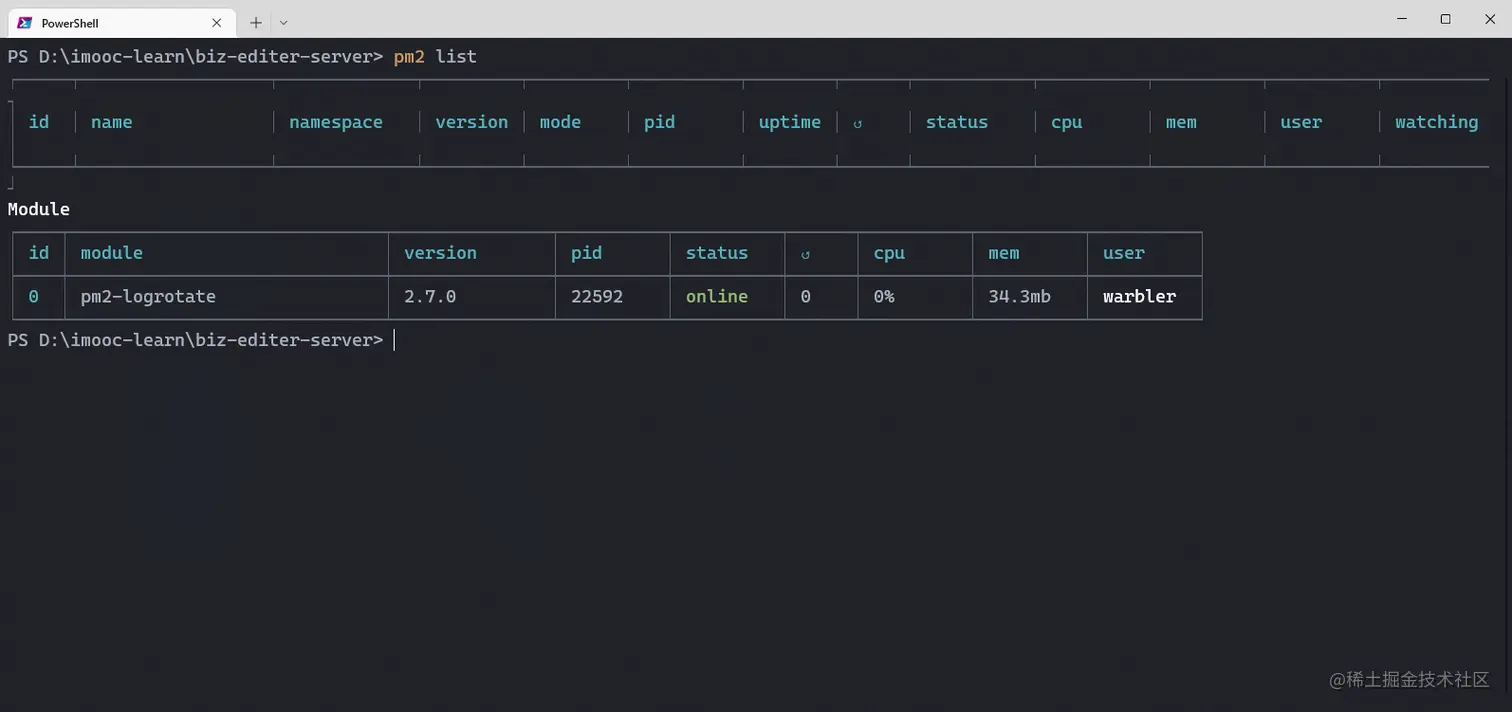
Task: Click the watching column header
Action: pos(1436,122)
